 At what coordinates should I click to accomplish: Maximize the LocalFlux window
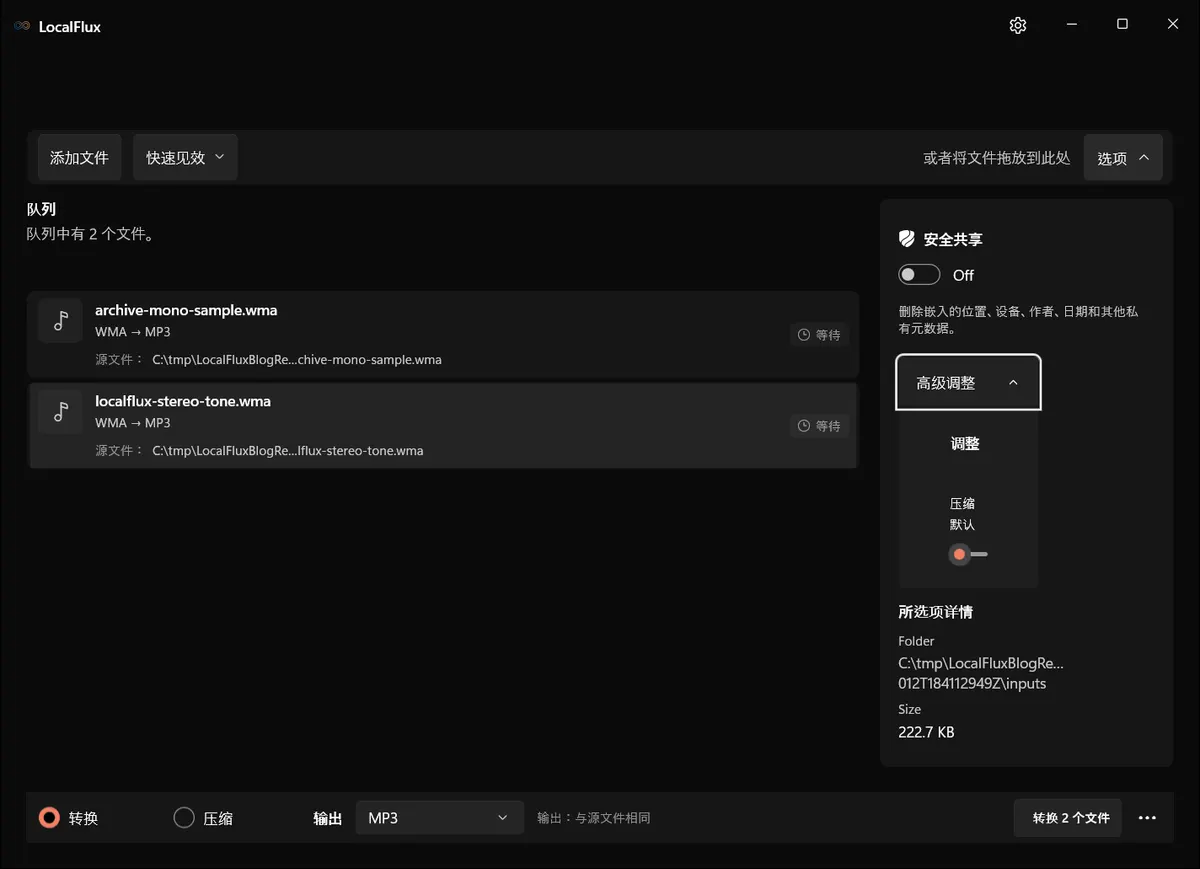pos(1122,25)
